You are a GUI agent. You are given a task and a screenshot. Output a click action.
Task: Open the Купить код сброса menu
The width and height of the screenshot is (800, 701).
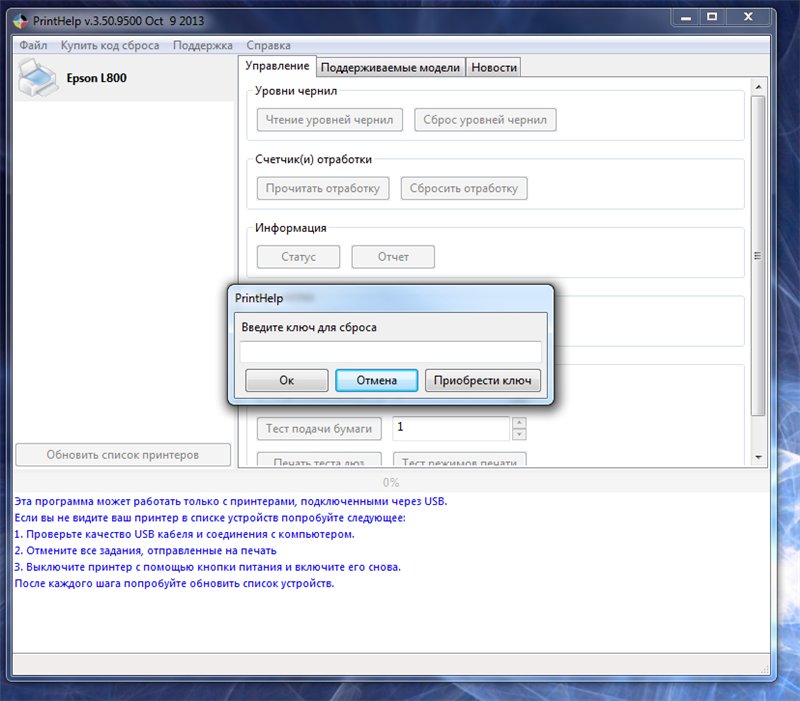click(110, 45)
